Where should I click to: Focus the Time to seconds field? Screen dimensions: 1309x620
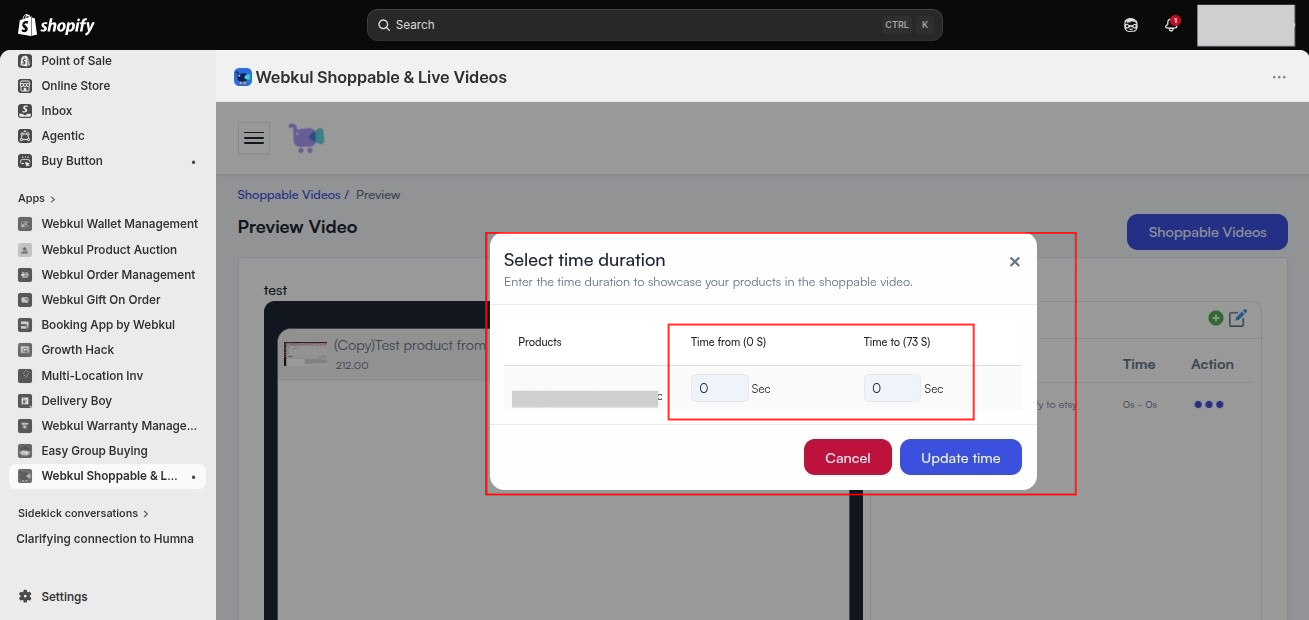pyautogui.click(x=892, y=388)
